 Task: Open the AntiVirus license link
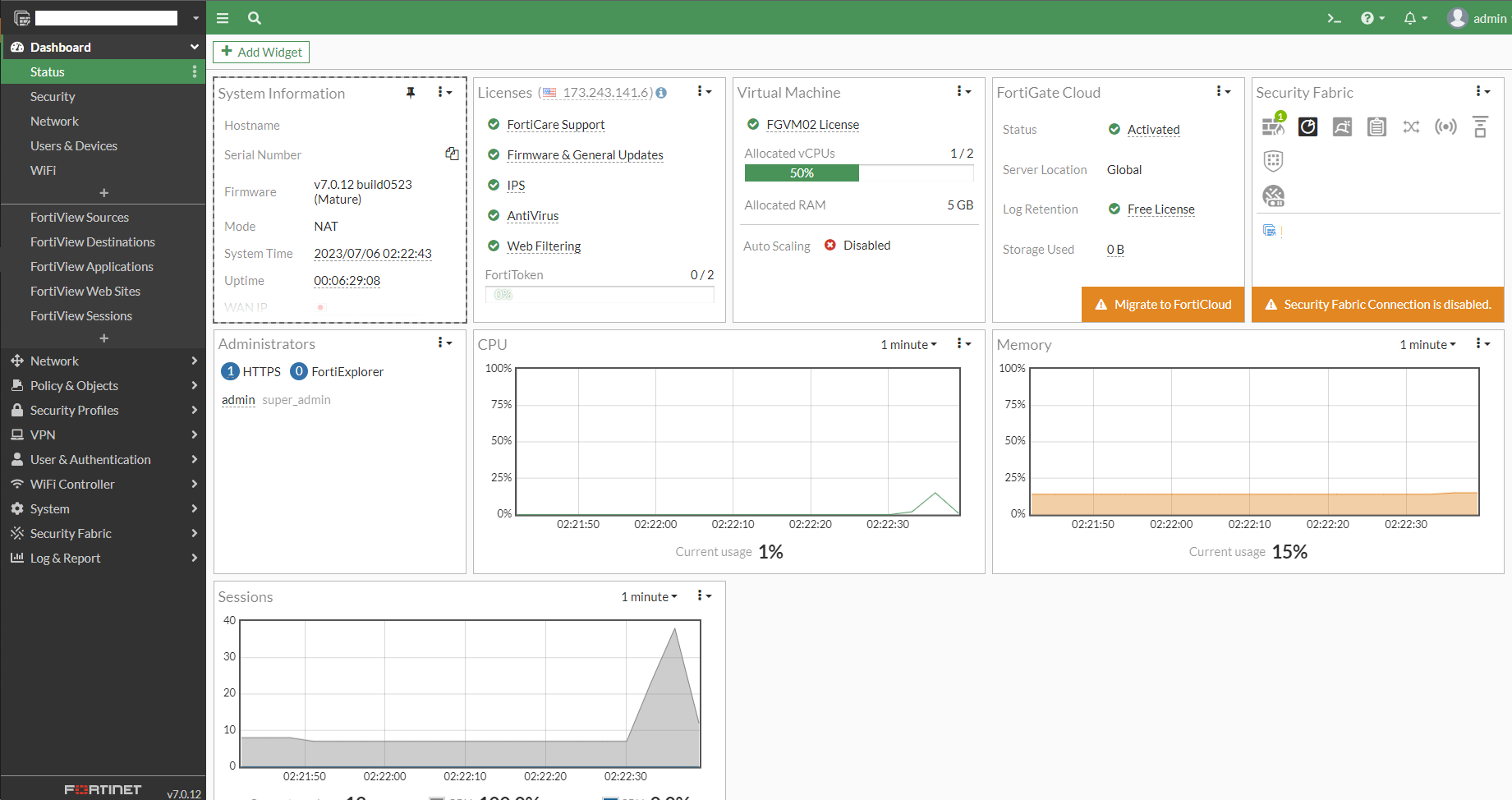click(x=532, y=216)
